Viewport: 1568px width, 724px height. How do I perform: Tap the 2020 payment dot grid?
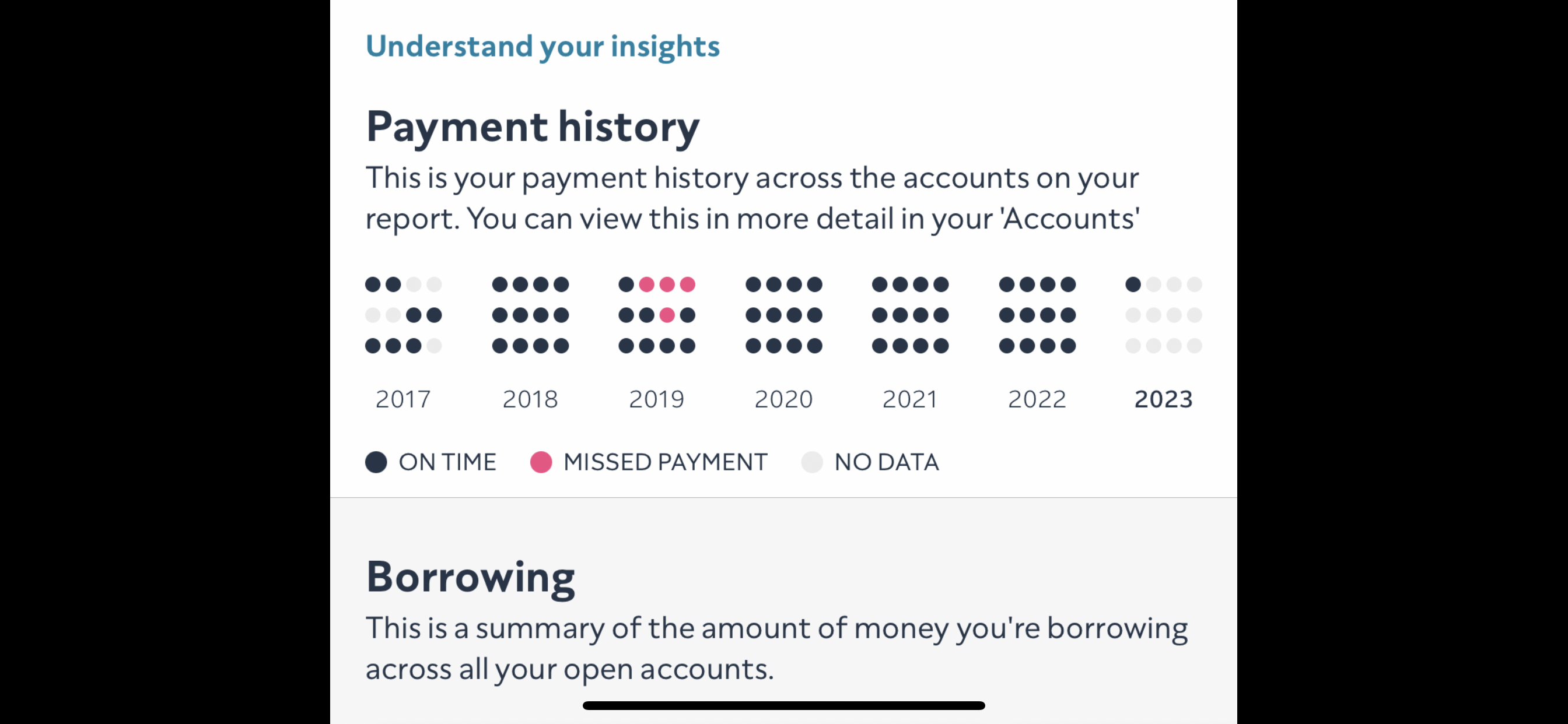(783, 315)
